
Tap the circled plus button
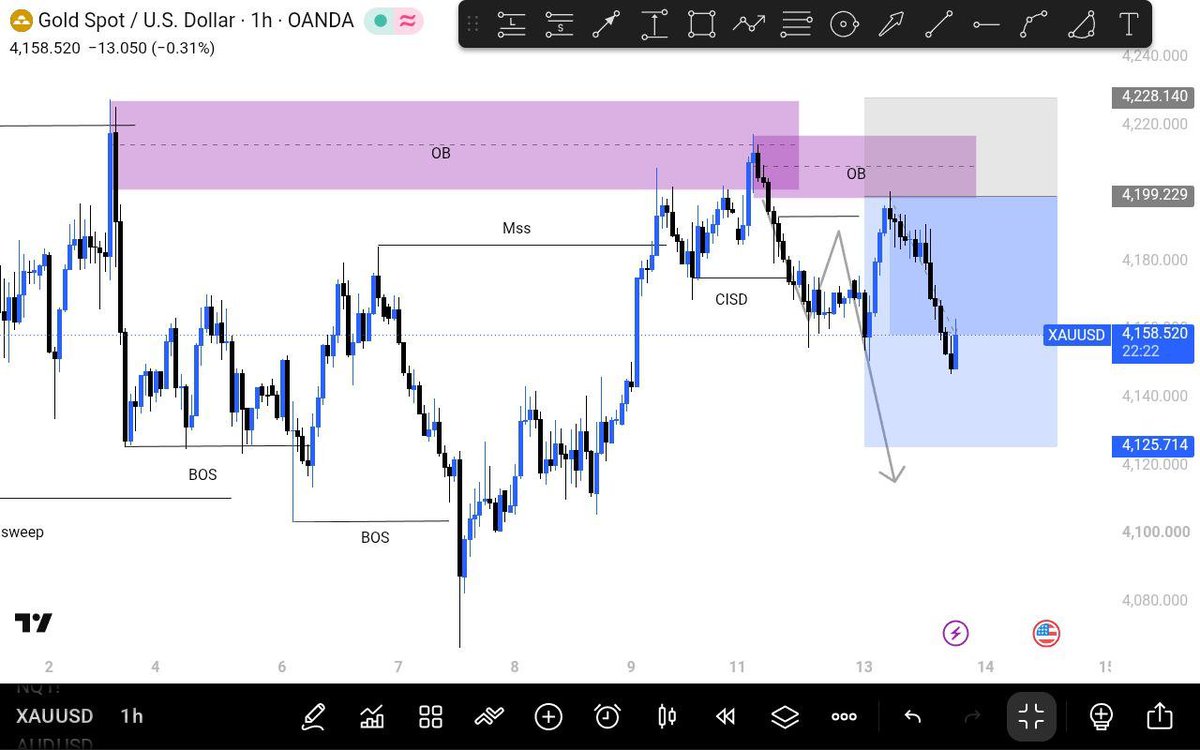click(548, 716)
